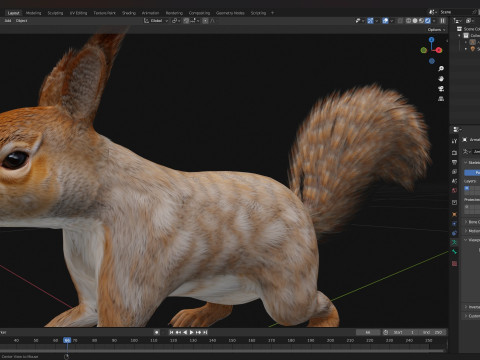Switch to the Scripting workspace tab
Screen dimensions: 480x360
pyautogui.click(x=258, y=13)
